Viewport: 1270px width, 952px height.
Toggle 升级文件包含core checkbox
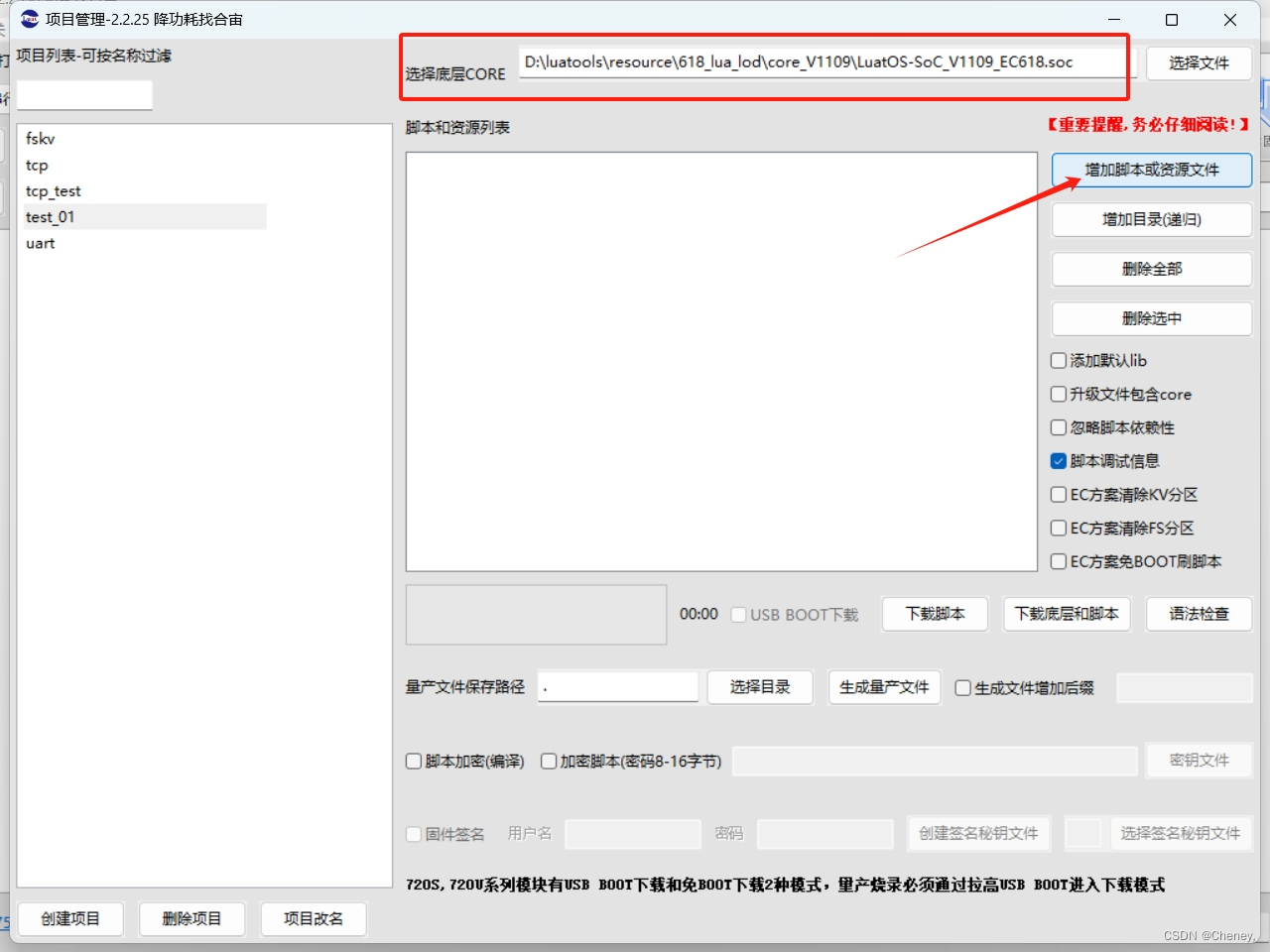pyautogui.click(x=1059, y=395)
